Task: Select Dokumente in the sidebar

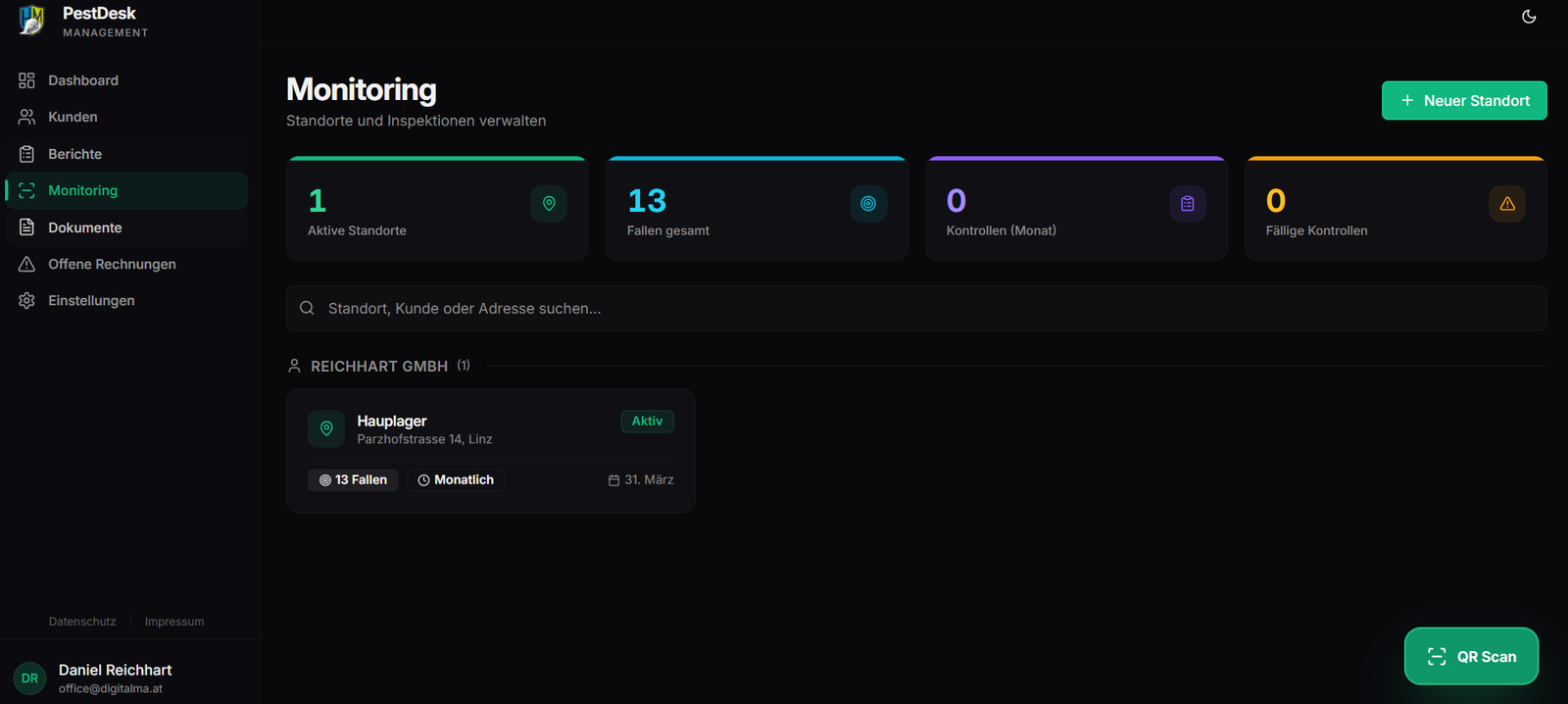Action: [x=85, y=227]
